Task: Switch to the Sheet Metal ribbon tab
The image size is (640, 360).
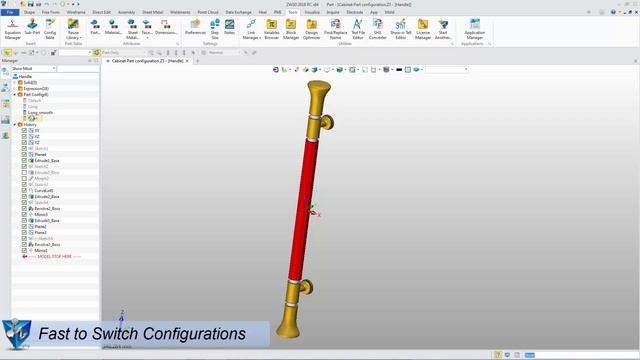Action: [x=153, y=12]
